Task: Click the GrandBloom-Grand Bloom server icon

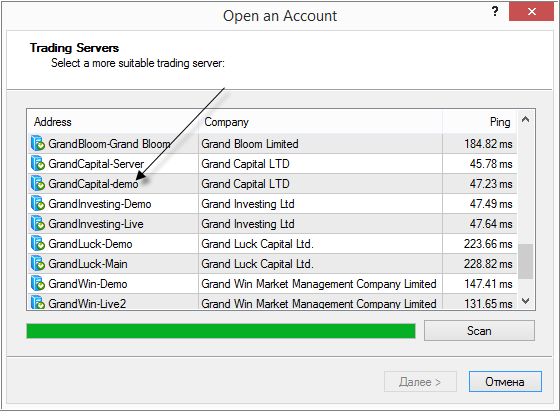Action: click(38, 144)
